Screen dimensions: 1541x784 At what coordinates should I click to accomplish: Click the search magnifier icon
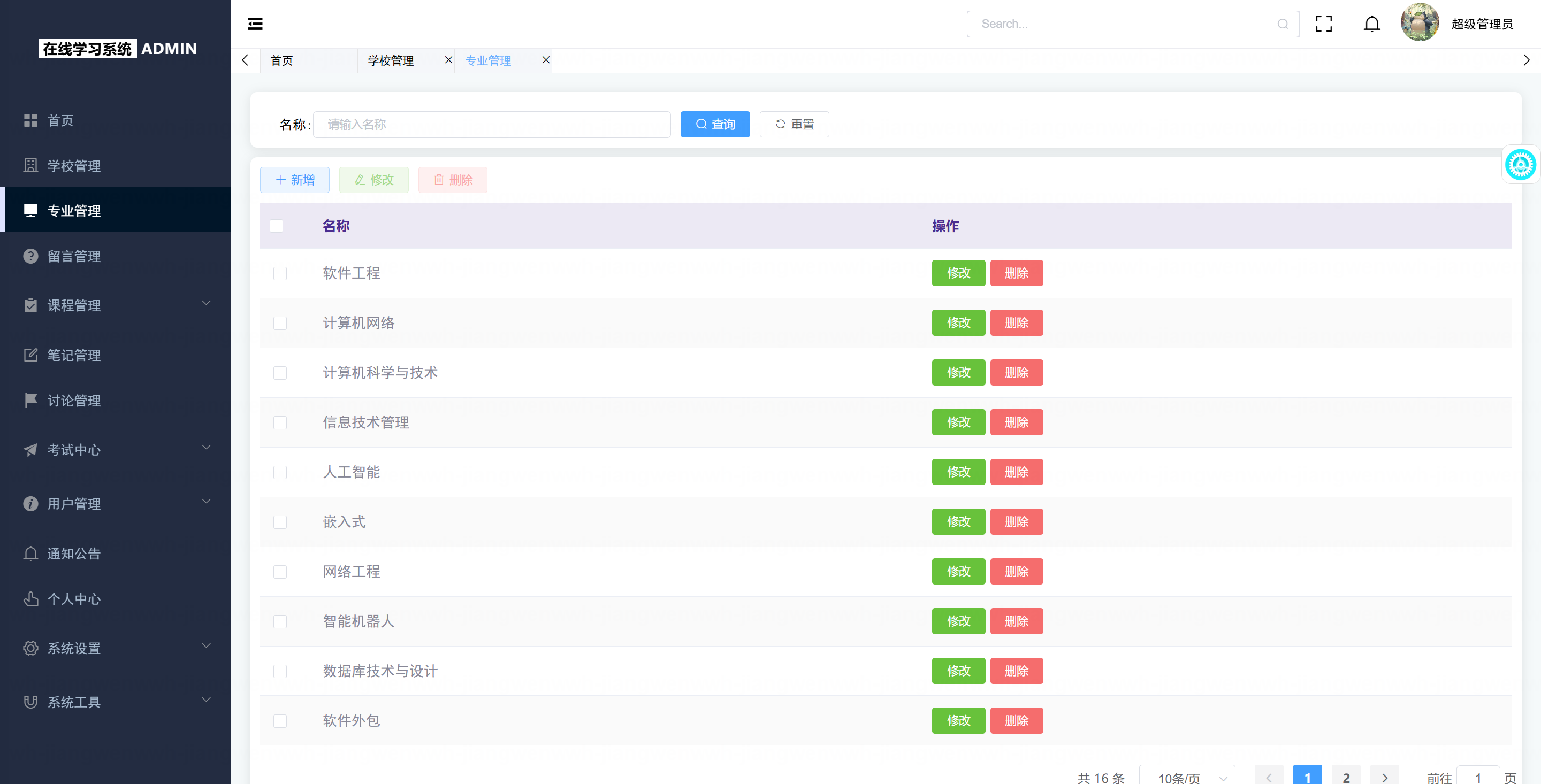pyautogui.click(x=1283, y=24)
